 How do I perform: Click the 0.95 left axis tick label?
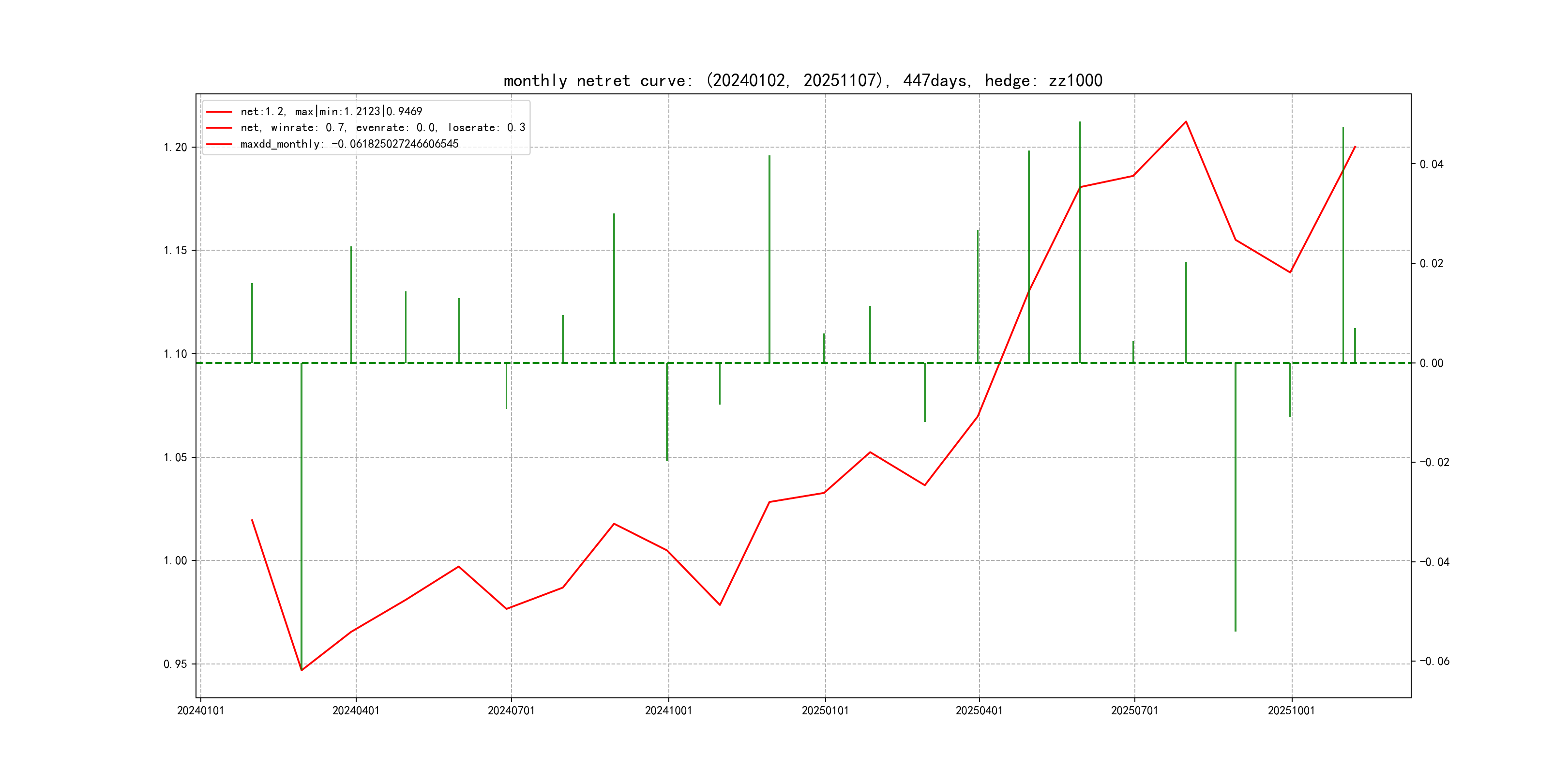click(175, 664)
